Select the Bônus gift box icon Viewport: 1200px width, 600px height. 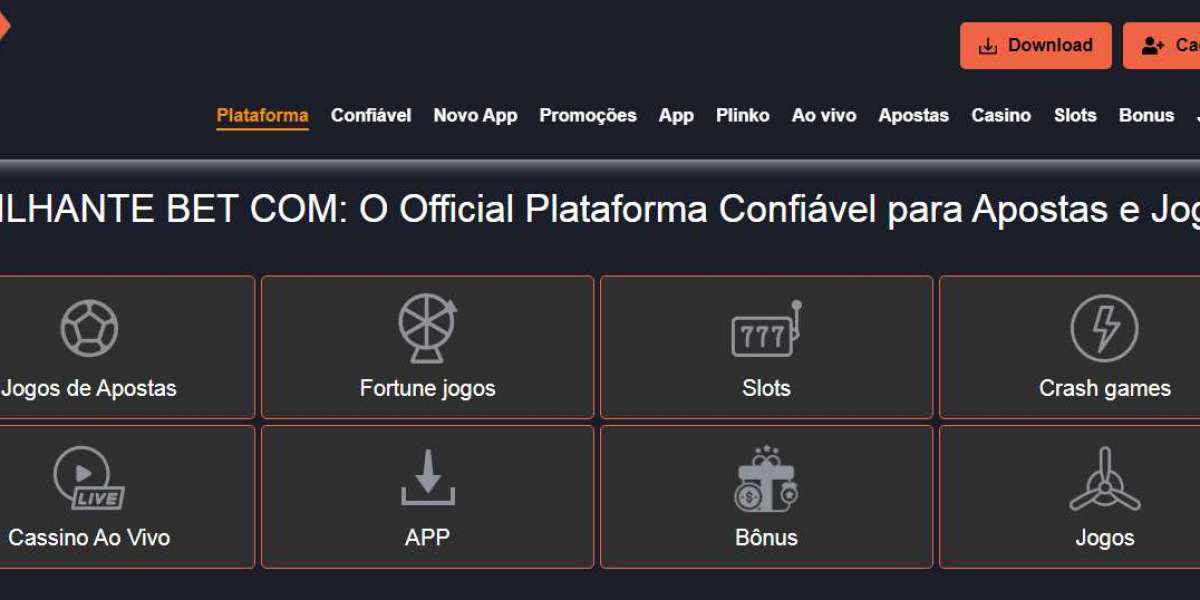[x=766, y=479]
